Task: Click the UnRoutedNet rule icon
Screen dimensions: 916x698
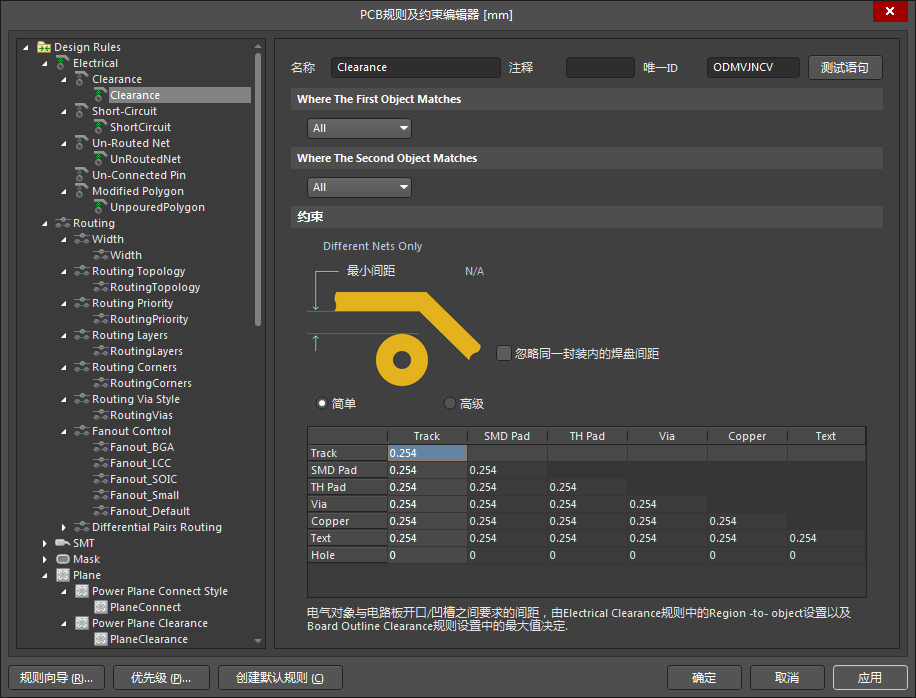Action: point(100,159)
